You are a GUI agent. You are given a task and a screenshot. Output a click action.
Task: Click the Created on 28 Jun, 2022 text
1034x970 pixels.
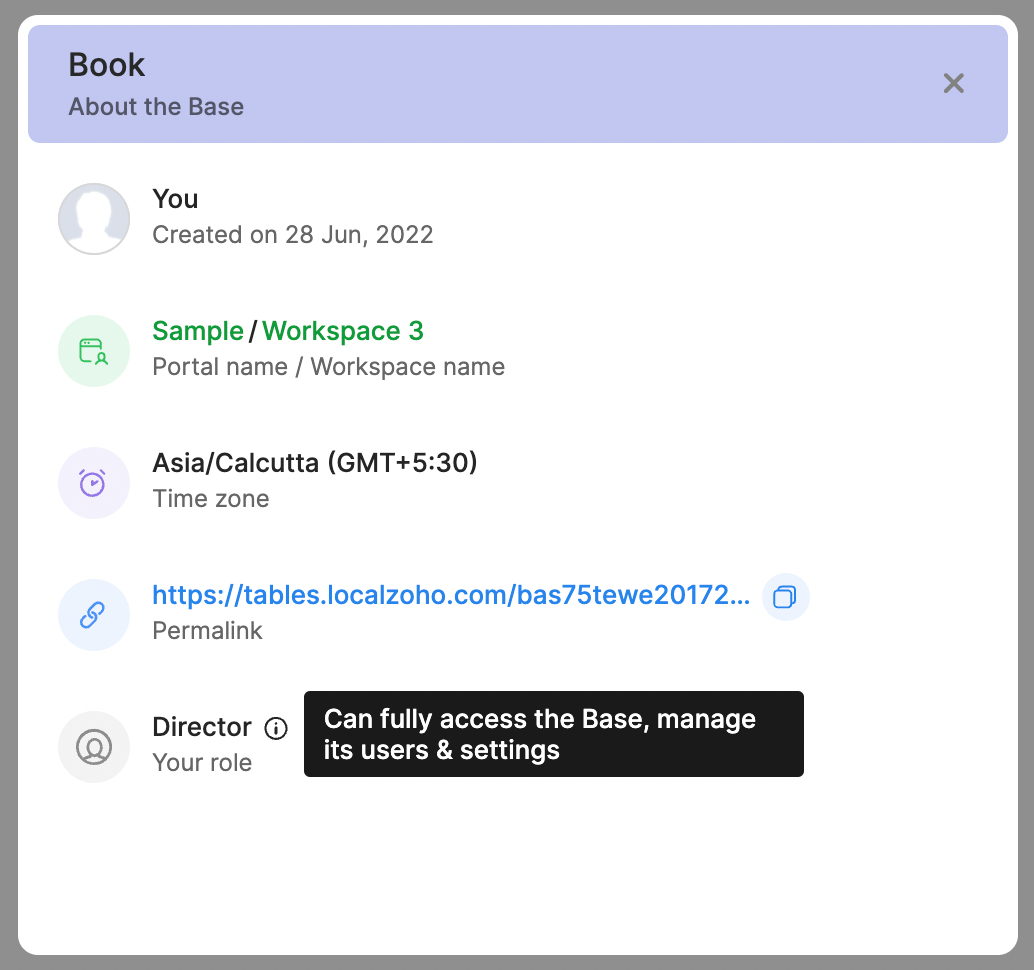292,235
